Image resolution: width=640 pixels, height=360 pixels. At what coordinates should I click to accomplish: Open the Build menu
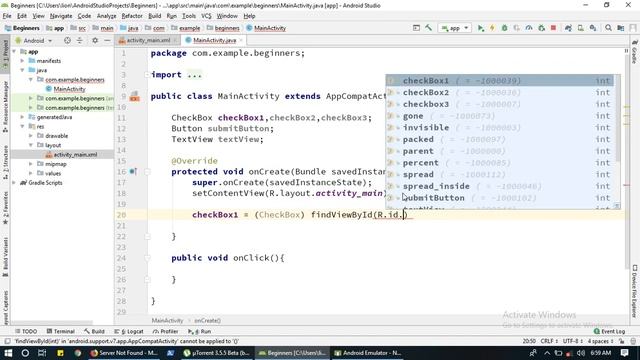coord(154,16)
